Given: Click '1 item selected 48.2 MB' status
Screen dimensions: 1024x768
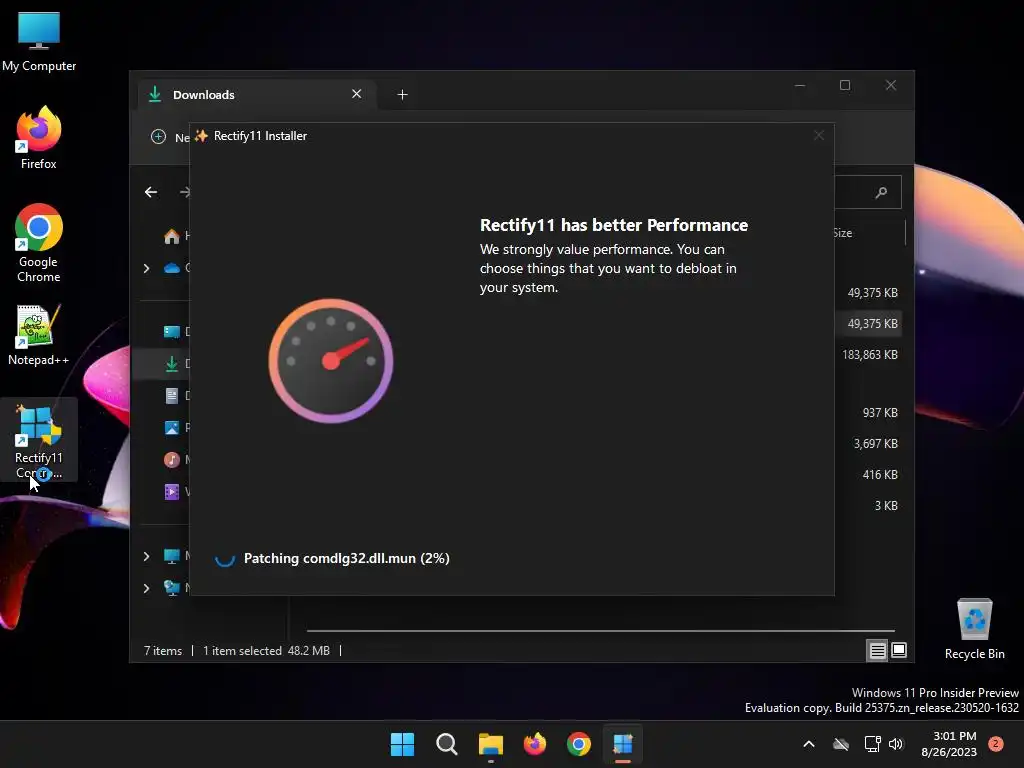Looking at the screenshot, I should coord(266,650).
